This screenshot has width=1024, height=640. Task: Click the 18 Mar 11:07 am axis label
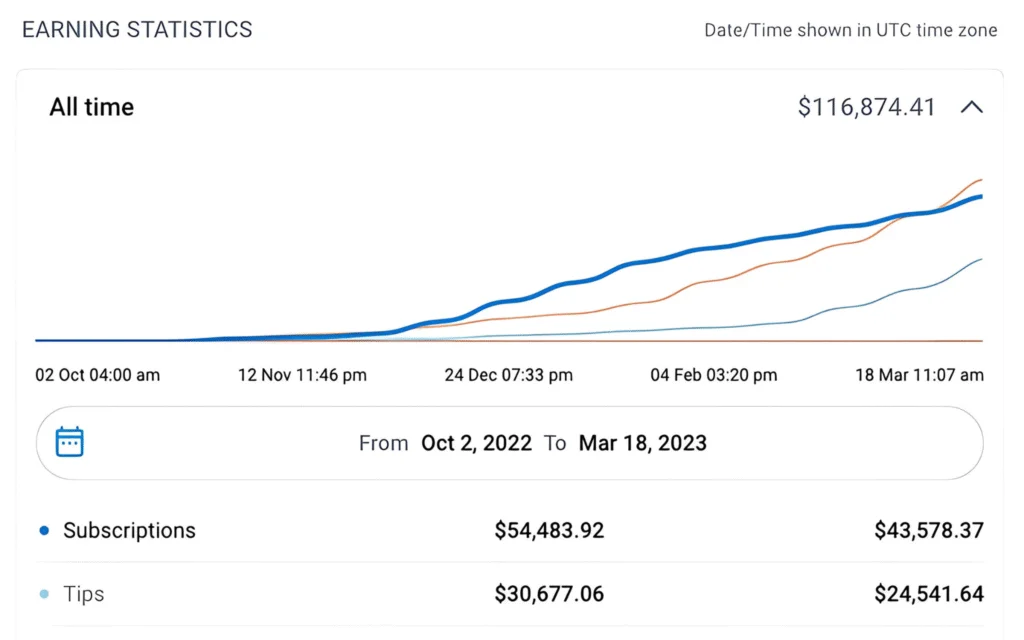click(917, 375)
